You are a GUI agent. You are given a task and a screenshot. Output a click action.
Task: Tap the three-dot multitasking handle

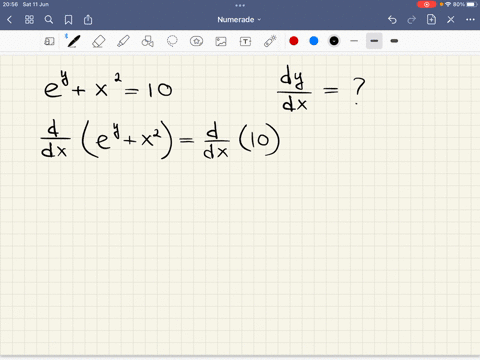240,5
